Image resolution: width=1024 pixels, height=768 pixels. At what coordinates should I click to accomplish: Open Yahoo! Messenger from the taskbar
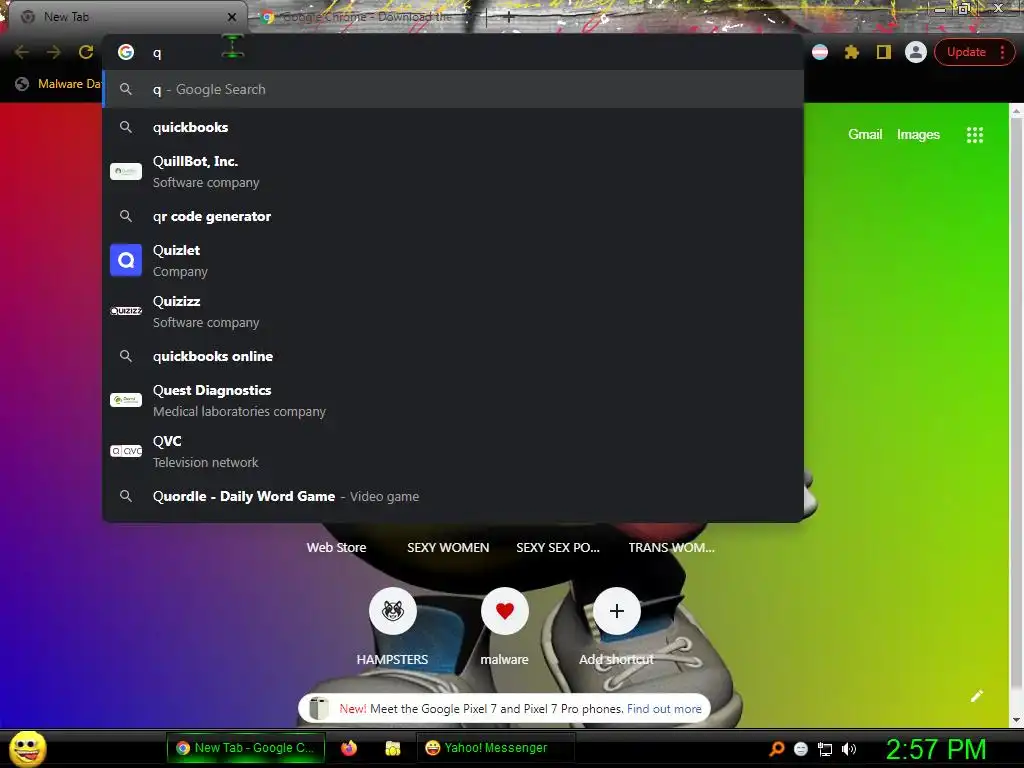pos(495,748)
